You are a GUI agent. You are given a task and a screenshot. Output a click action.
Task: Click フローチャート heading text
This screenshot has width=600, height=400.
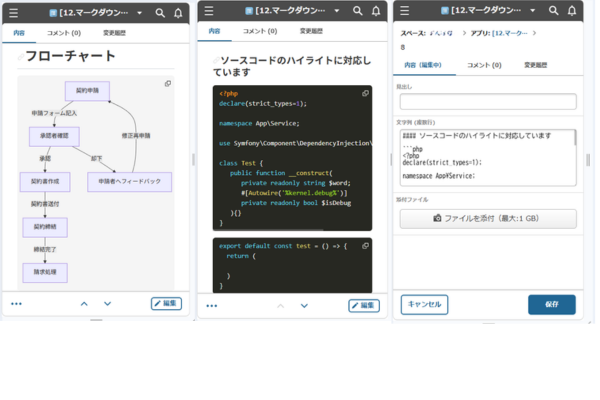pos(70,56)
